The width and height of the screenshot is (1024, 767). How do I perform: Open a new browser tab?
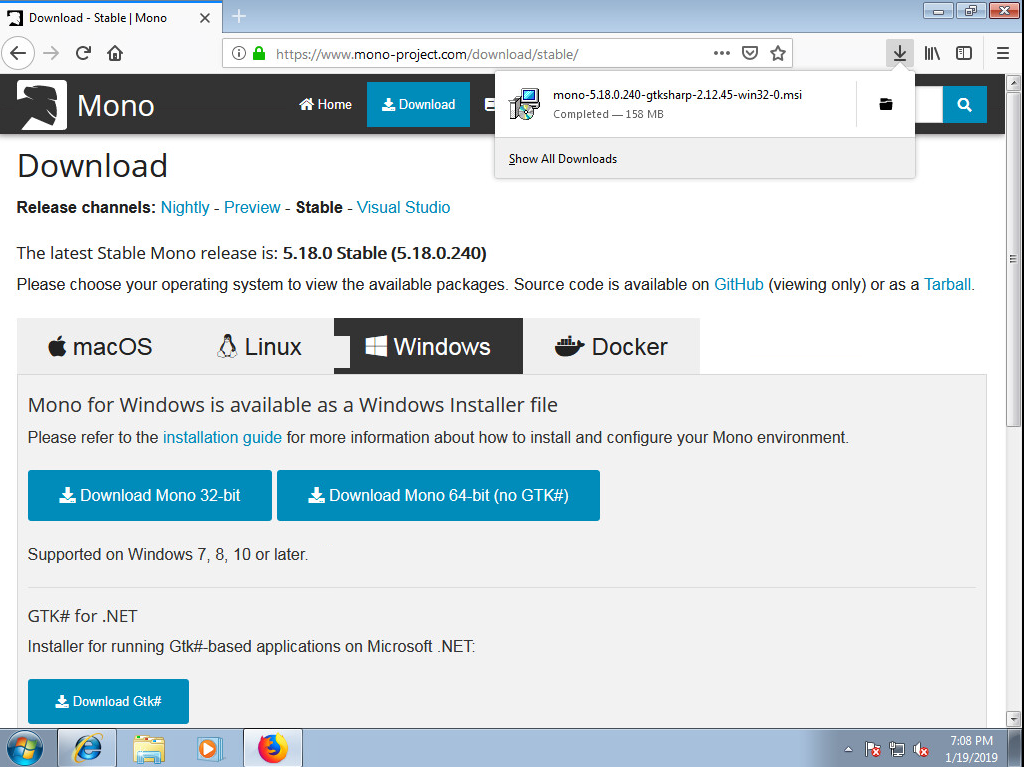click(x=239, y=16)
